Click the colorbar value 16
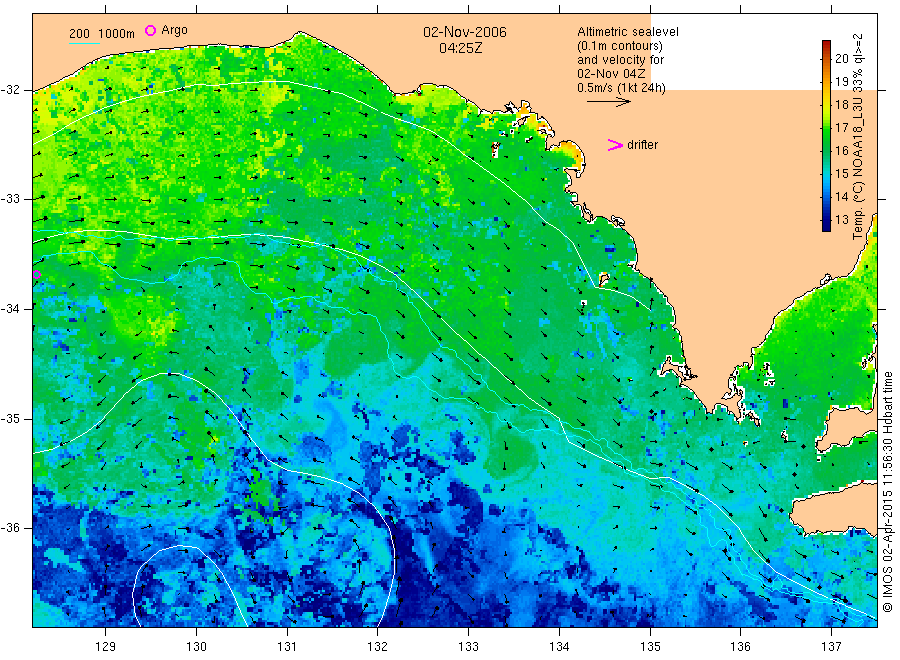Image resolution: width=900 pixels, height=660 pixels. click(841, 151)
